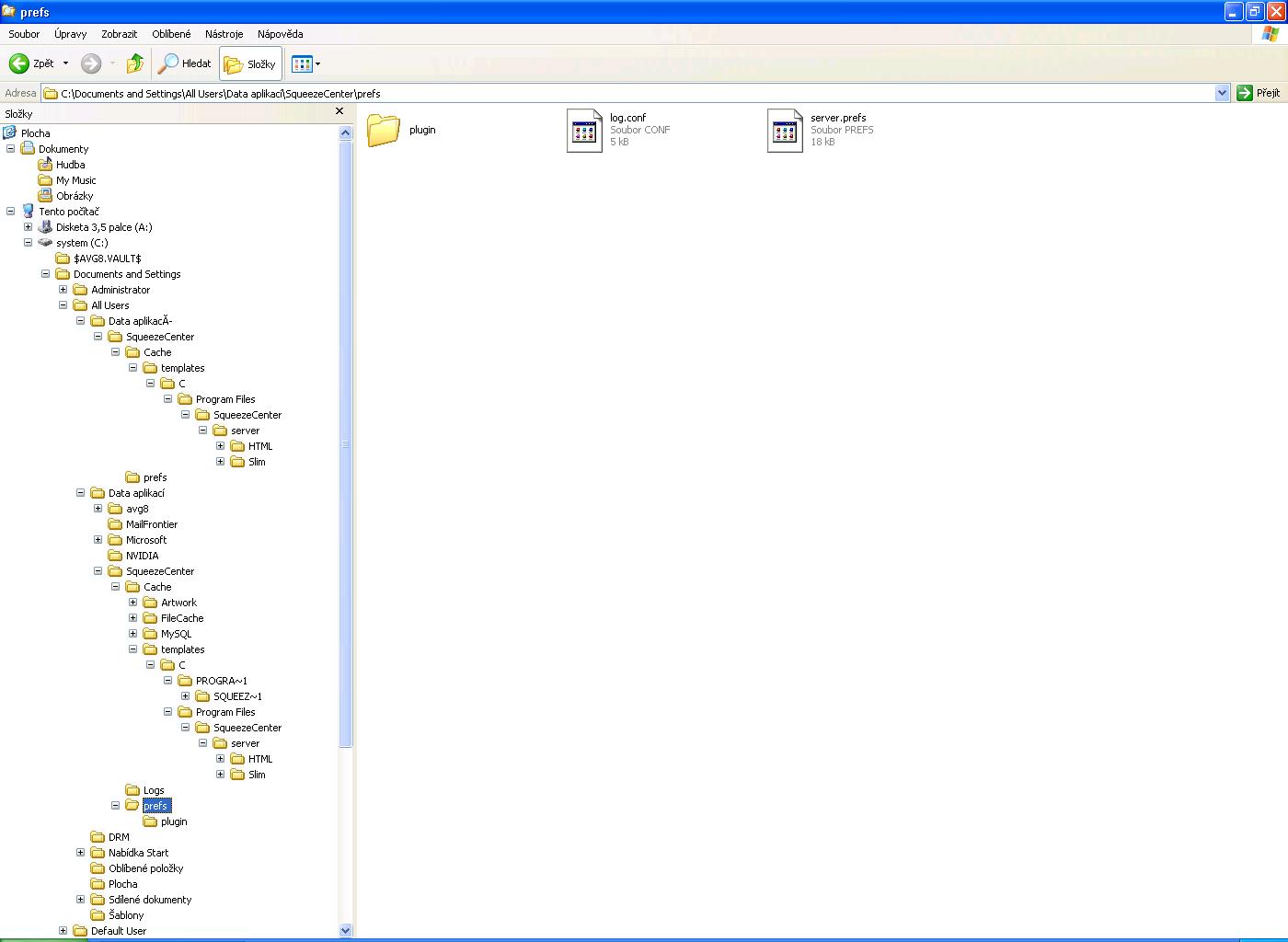Select the server.prefs file icon
This screenshot has width=1288, height=942.
coord(785,130)
